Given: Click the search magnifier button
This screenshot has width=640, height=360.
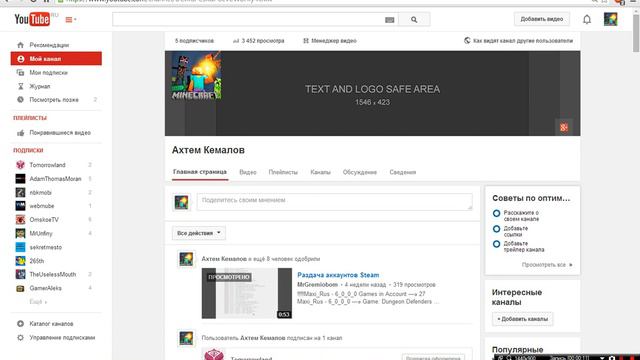Looking at the screenshot, I should (x=414, y=19).
